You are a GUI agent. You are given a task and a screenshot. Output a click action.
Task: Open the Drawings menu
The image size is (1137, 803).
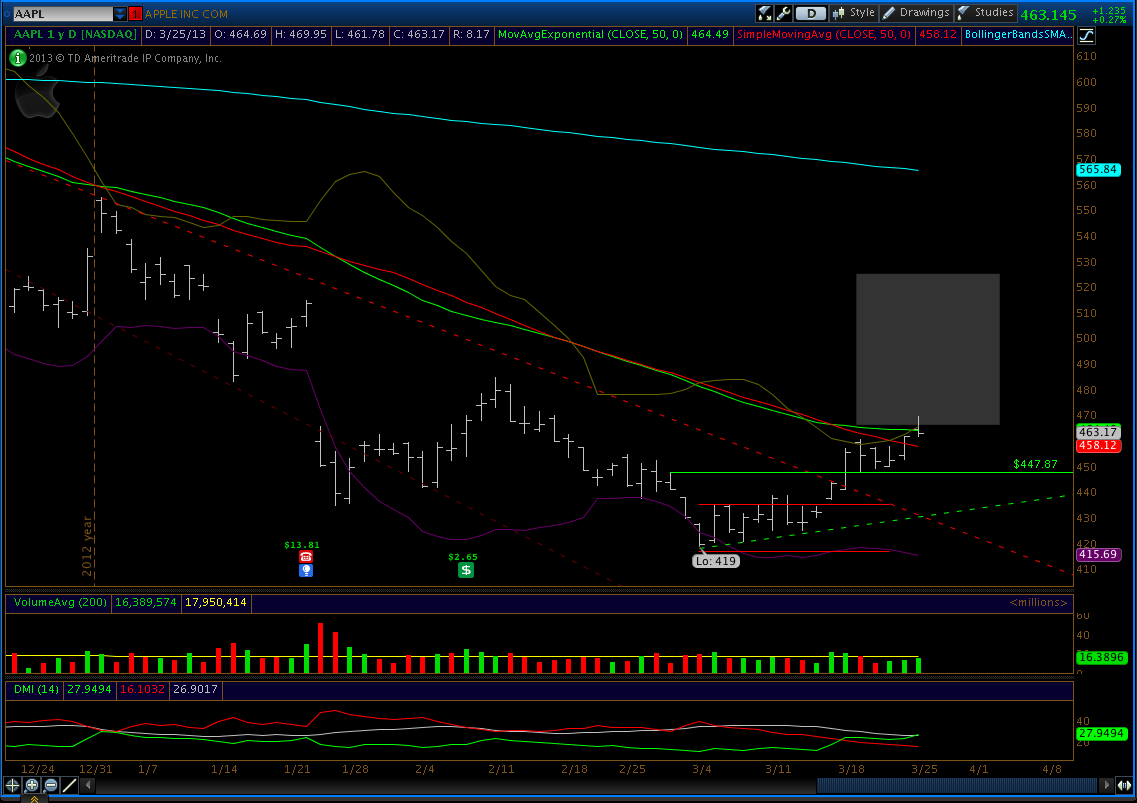click(x=916, y=12)
